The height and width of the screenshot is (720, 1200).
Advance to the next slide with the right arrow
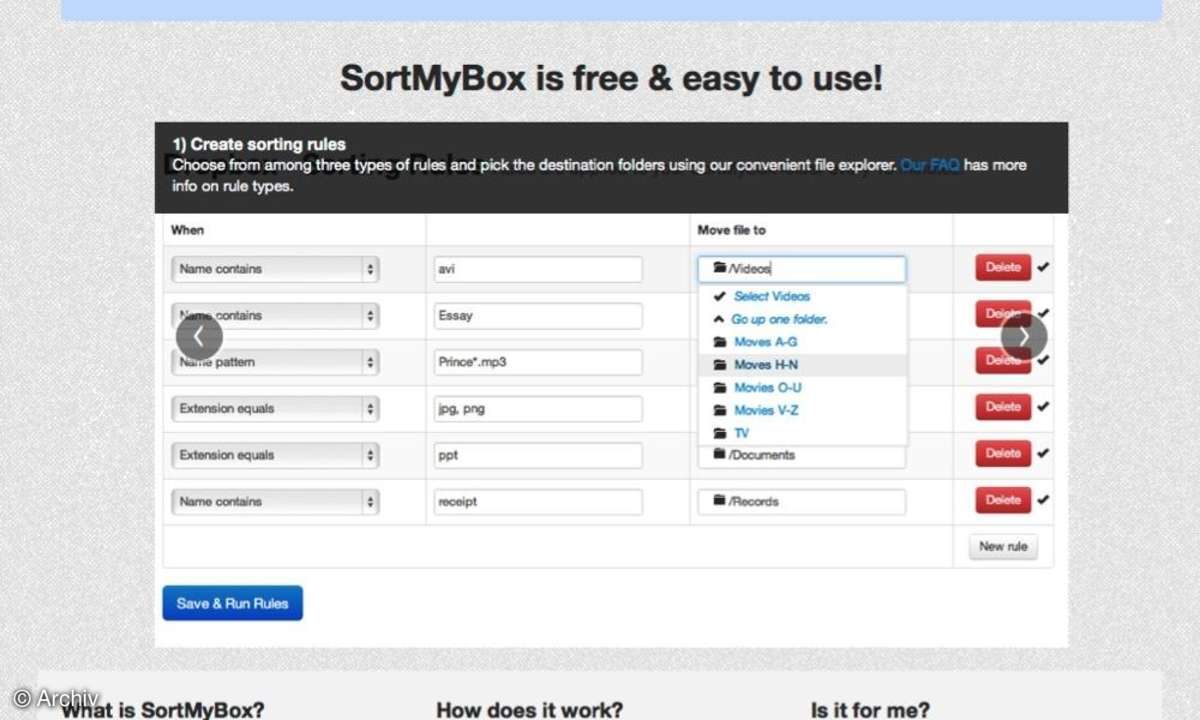click(x=1024, y=337)
